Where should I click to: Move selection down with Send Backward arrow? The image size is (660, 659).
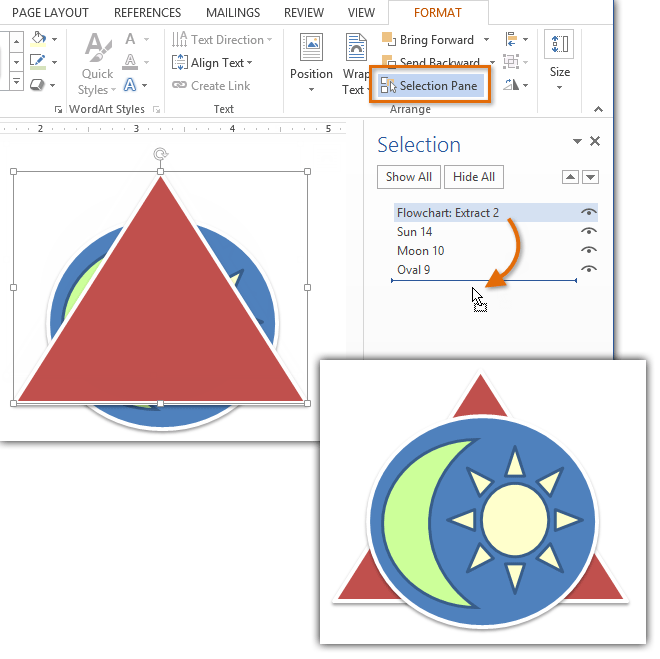[x=591, y=177]
